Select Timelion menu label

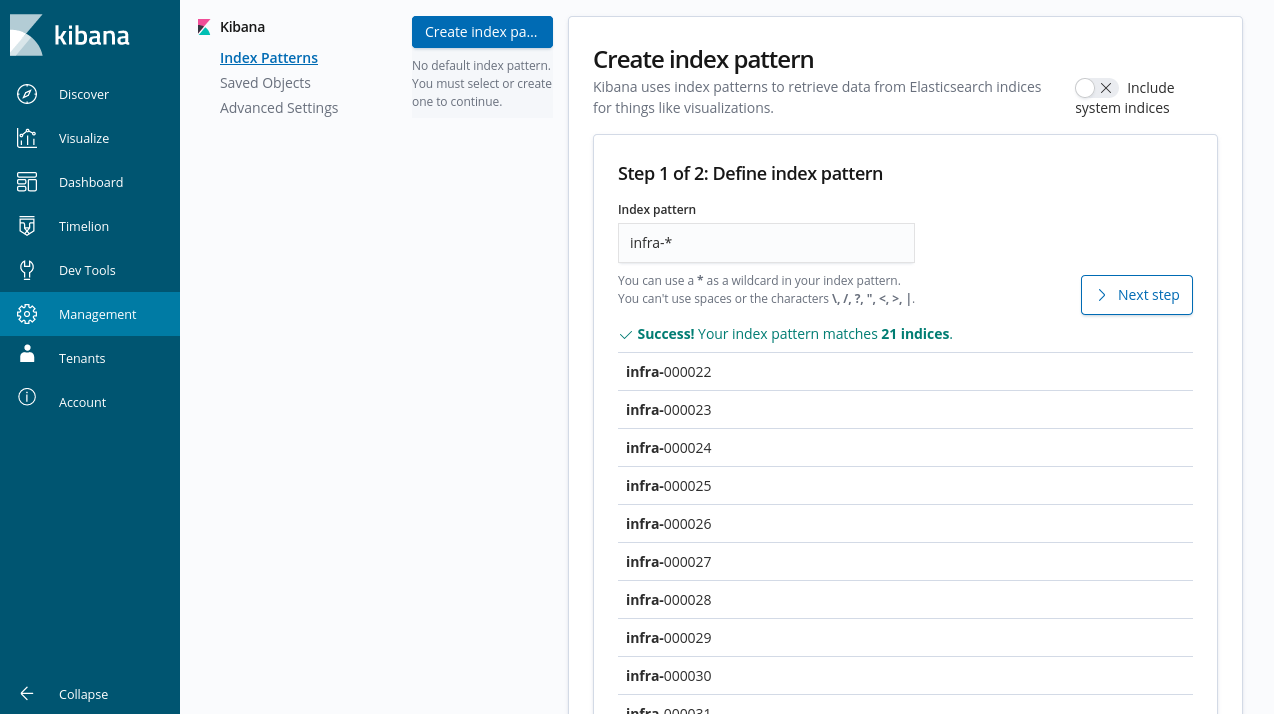point(84,226)
